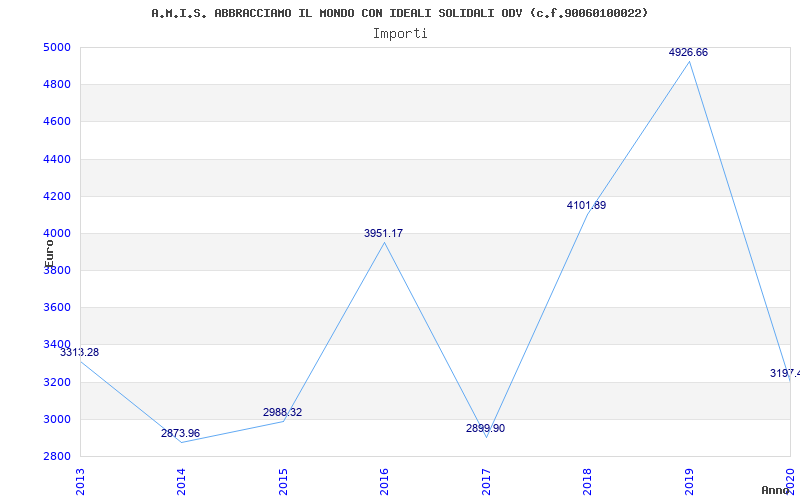Click the 4600 value on the y-axis

click(x=57, y=122)
